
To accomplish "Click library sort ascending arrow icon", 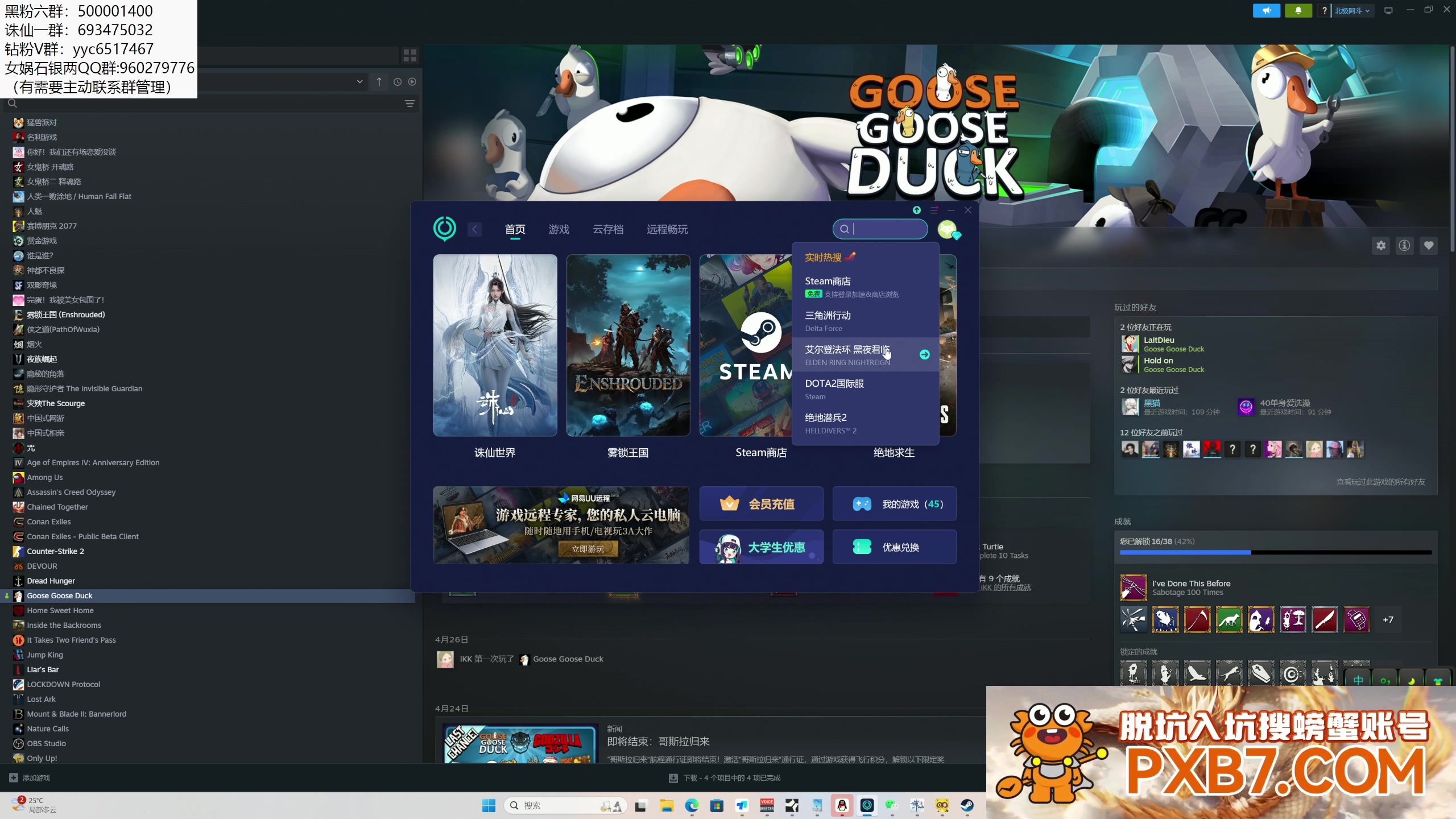I will tap(379, 82).
